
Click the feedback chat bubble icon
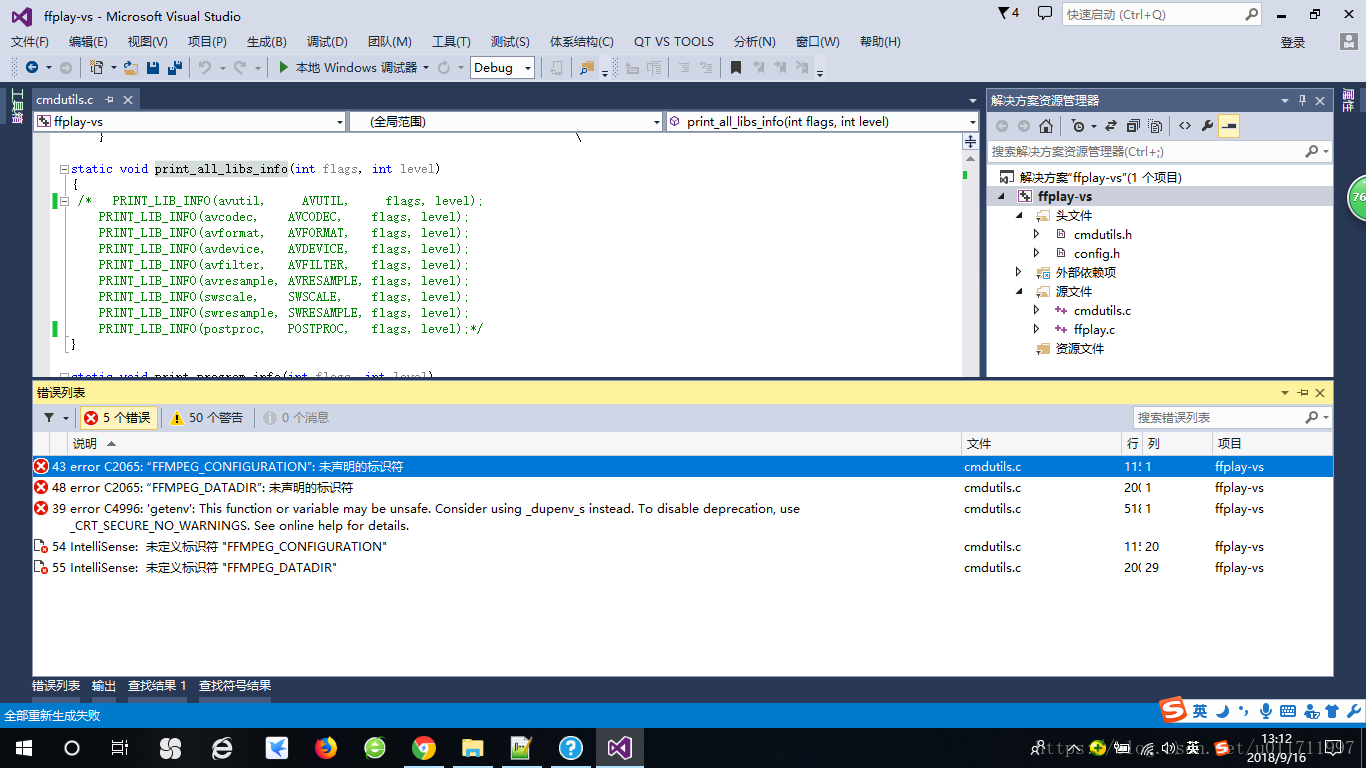click(1045, 13)
